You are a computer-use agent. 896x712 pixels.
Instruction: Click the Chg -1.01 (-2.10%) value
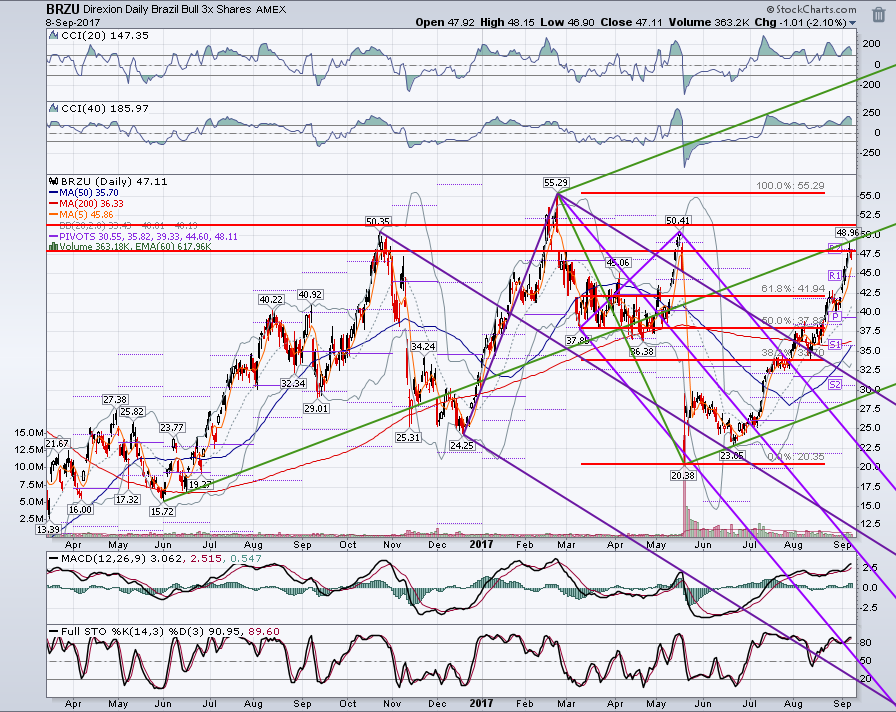[x=800, y=22]
